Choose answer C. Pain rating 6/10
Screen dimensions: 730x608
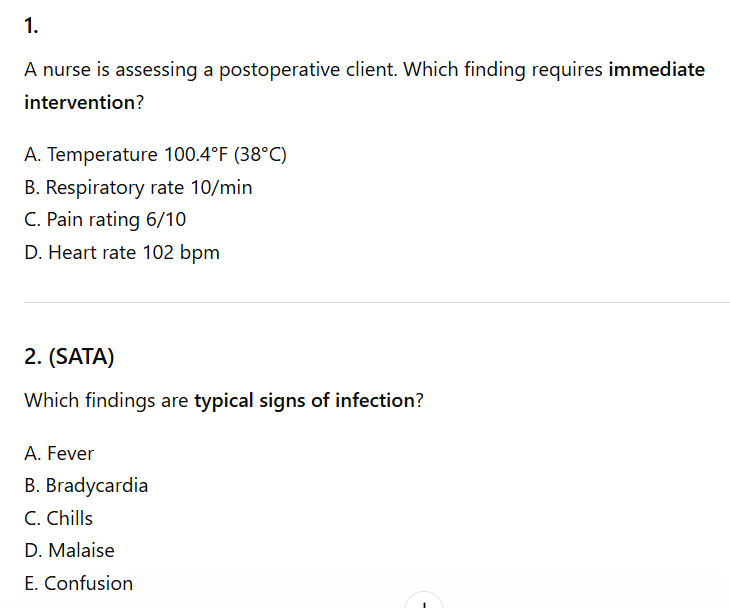coord(105,220)
